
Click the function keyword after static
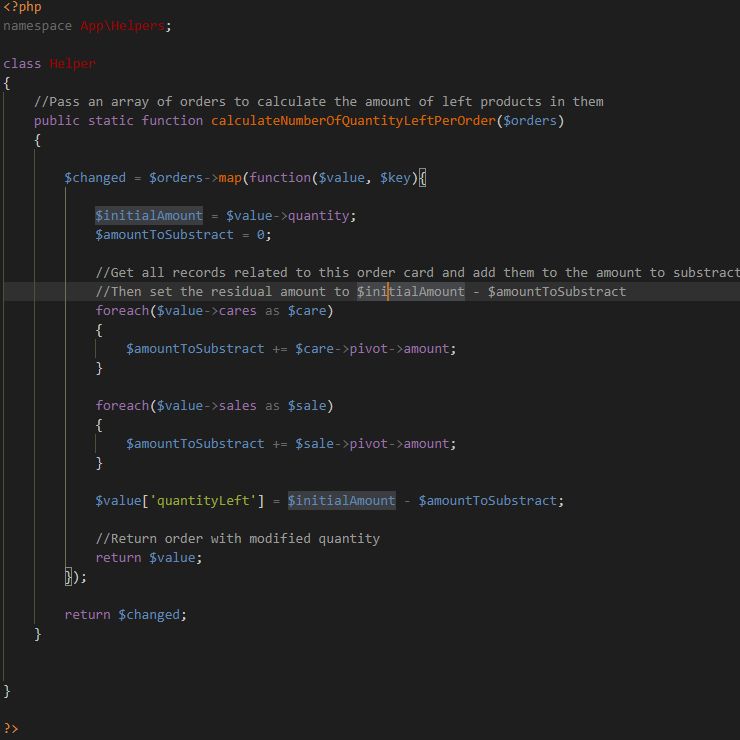pos(172,121)
